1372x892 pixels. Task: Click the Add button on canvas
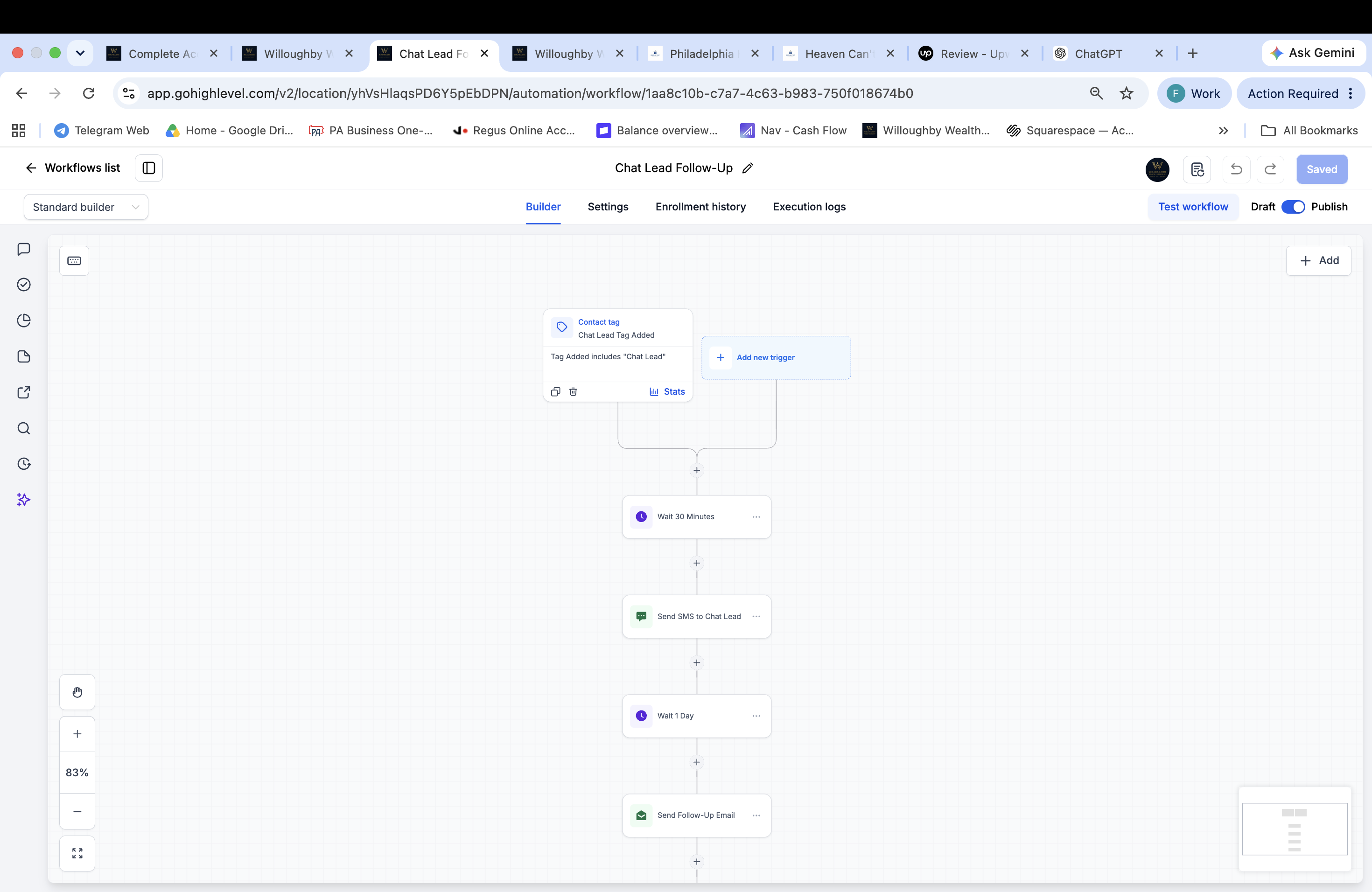click(x=1318, y=260)
